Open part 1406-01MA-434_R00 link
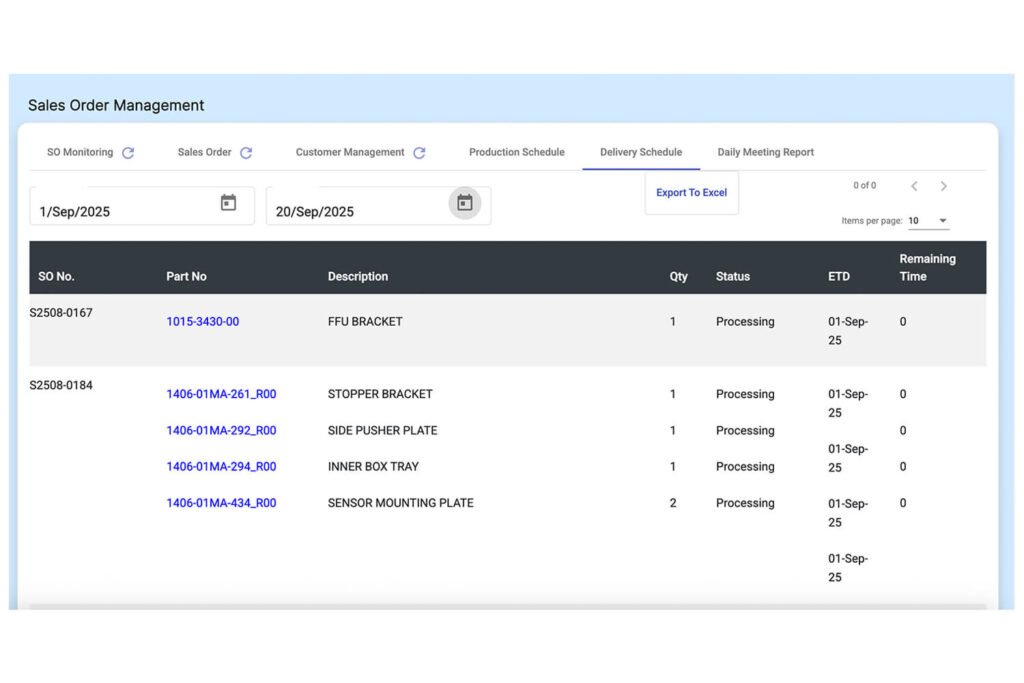The height and width of the screenshot is (683, 1024). click(x=221, y=503)
